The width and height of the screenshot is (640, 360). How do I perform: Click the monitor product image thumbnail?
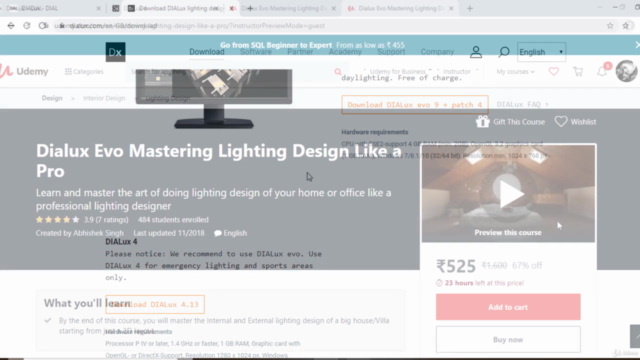click(x=214, y=99)
